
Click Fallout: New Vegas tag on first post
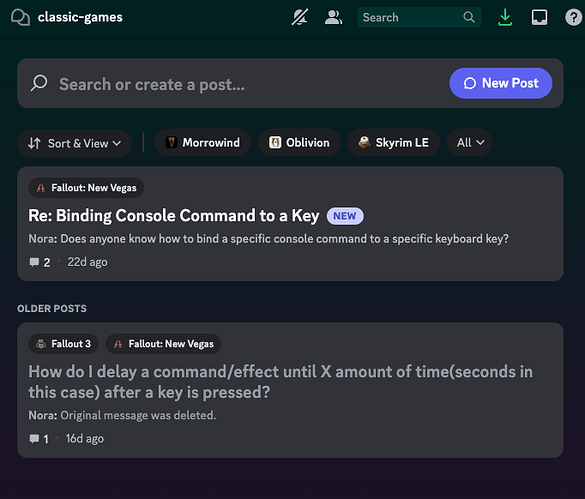pos(86,188)
